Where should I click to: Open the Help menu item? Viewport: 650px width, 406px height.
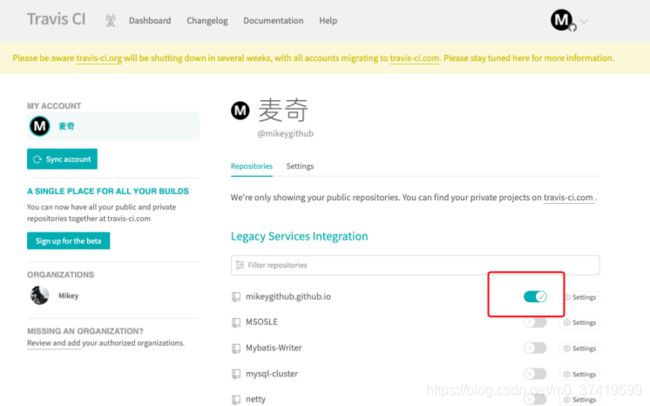(x=328, y=21)
